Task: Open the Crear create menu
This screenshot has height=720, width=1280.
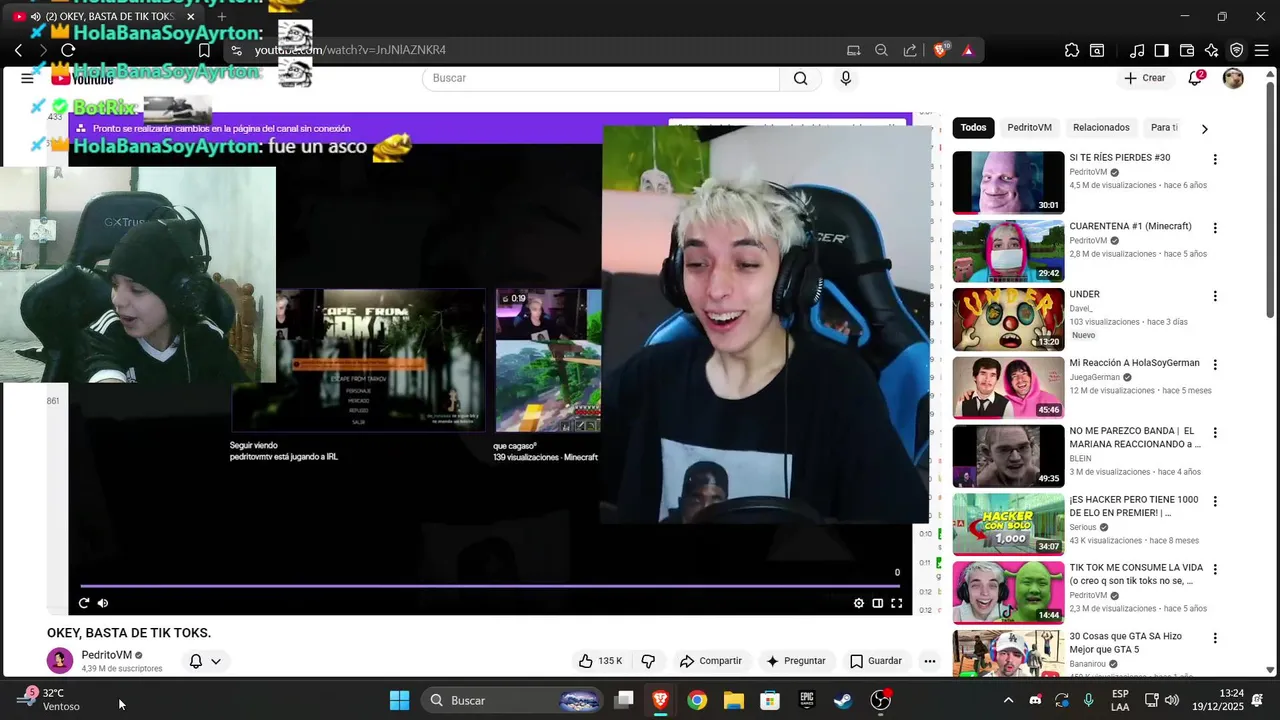Action: pyautogui.click(x=1145, y=78)
